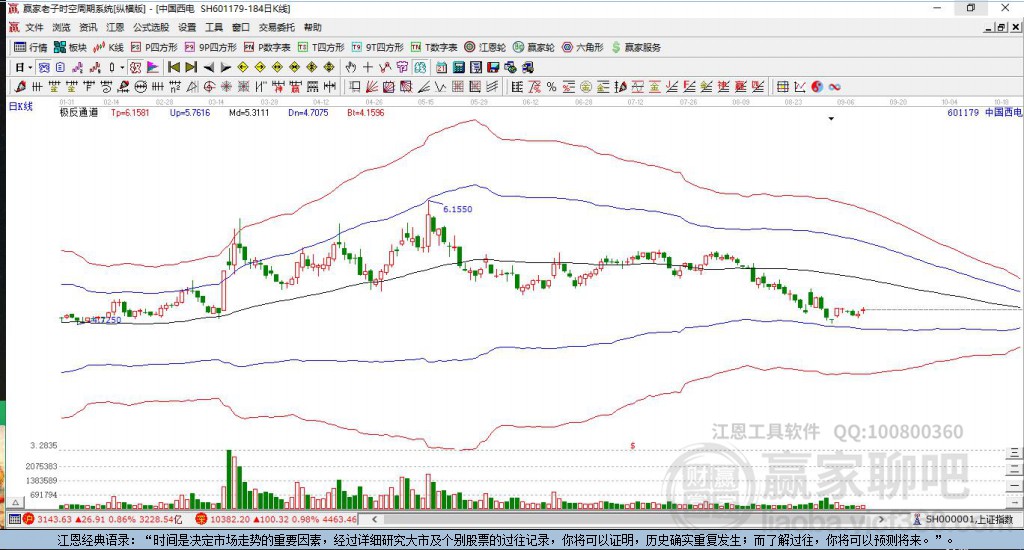The image size is (1024, 550).
Task: Click the black right arrow icon
Action: (225, 67)
